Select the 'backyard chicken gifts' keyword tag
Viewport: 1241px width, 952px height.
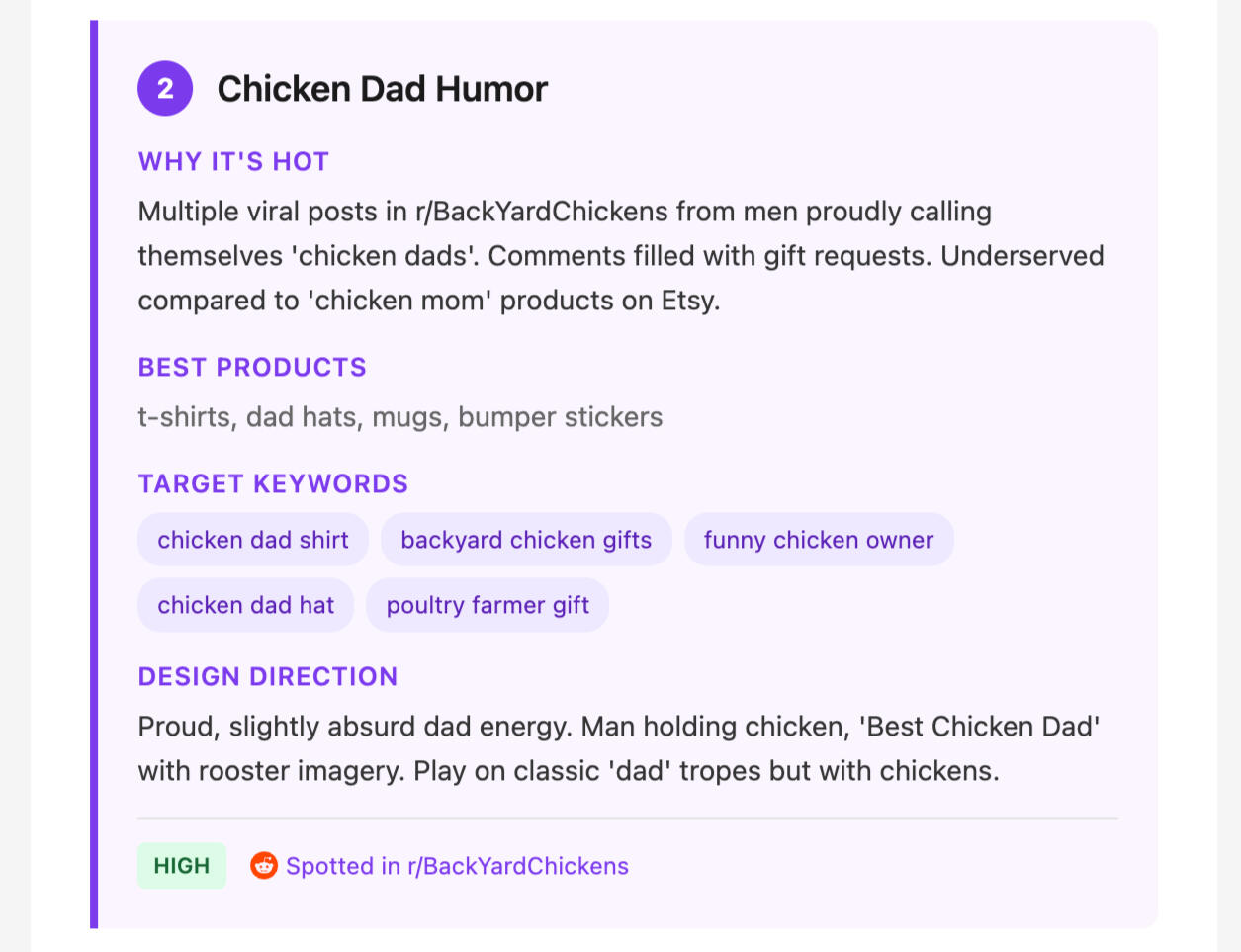click(526, 540)
